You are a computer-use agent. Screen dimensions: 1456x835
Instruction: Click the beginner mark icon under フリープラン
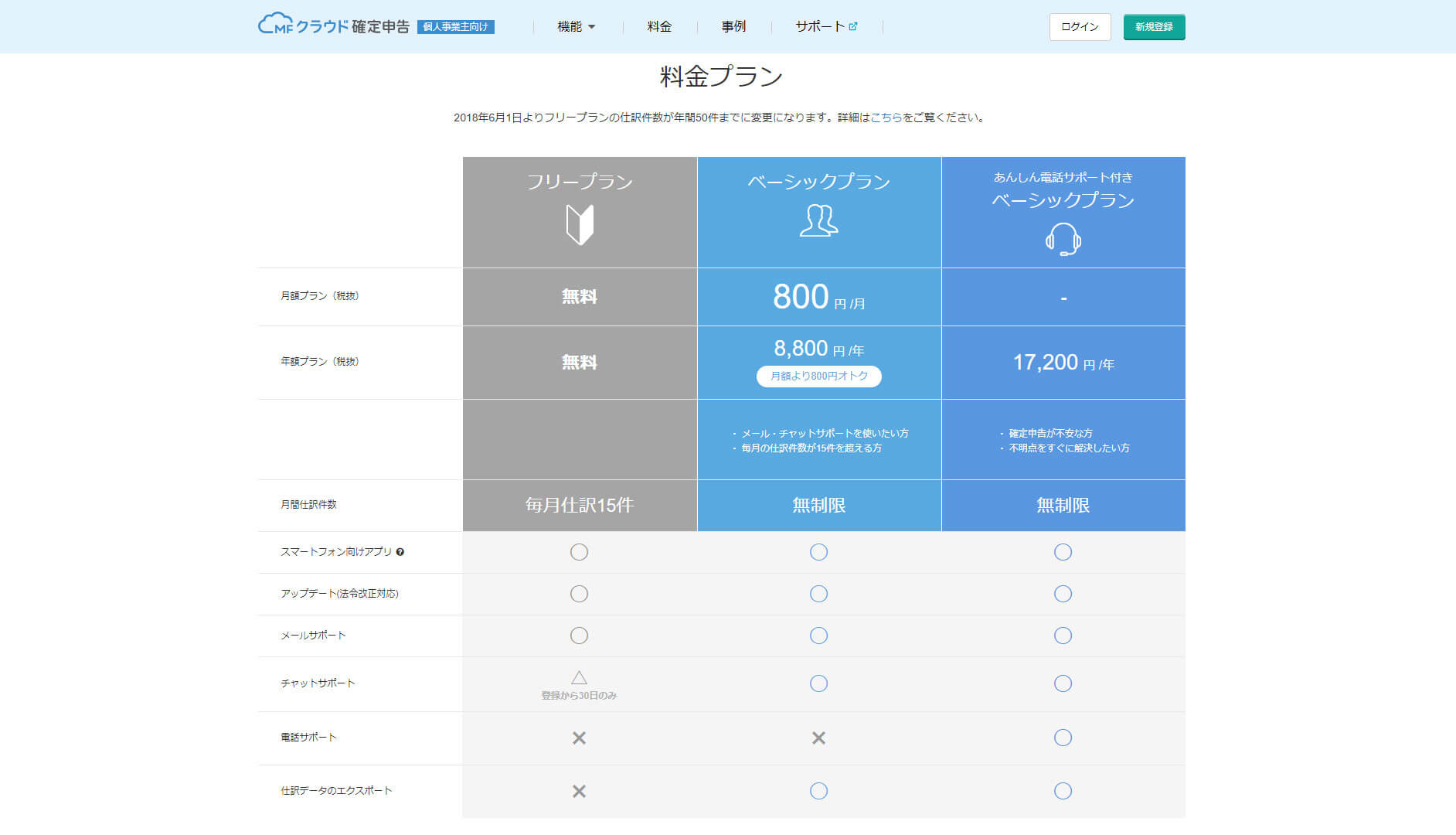pos(580,225)
